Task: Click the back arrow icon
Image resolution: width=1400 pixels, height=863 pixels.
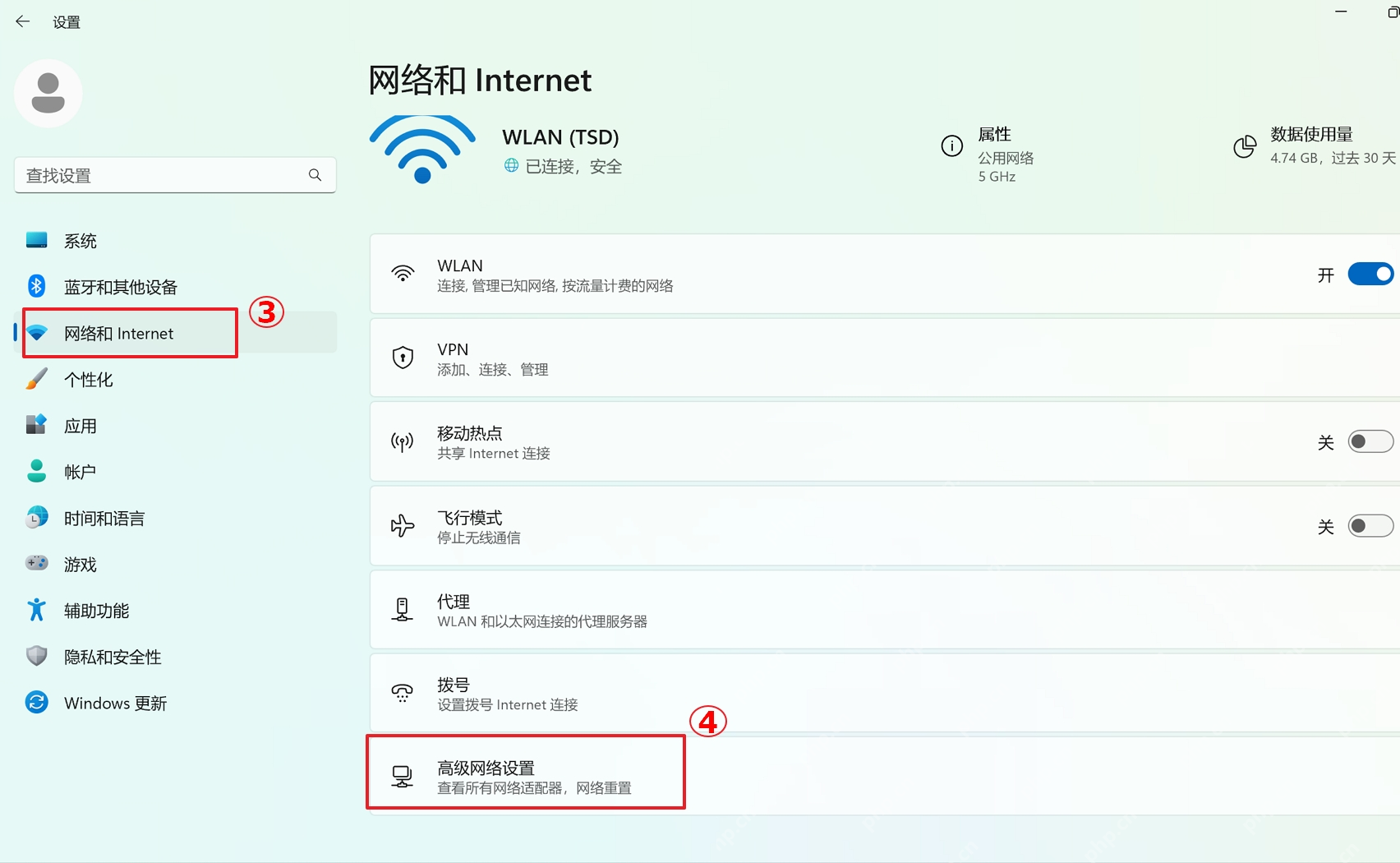Action: (x=22, y=21)
